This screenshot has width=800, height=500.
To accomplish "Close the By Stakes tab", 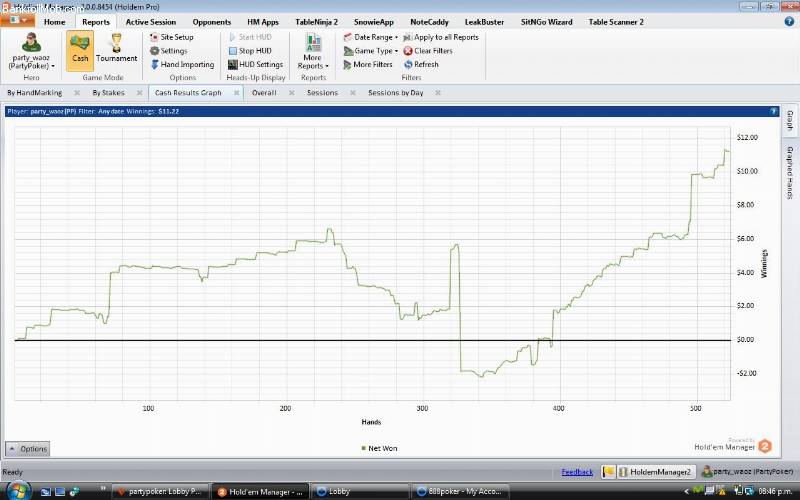I will (x=139, y=93).
